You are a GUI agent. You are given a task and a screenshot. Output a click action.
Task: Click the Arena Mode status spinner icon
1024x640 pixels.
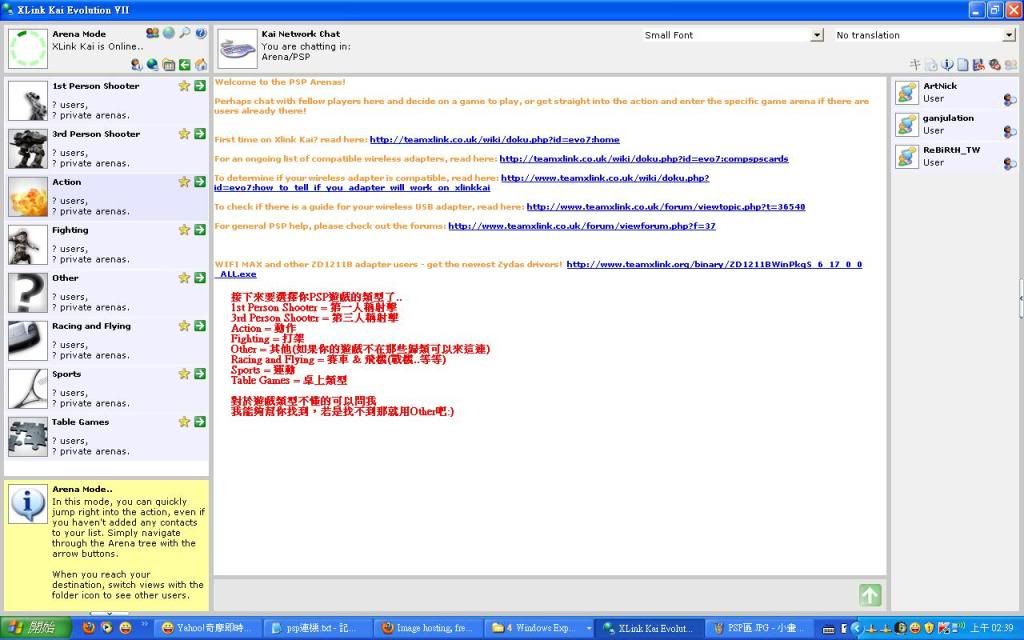pyautogui.click(x=27, y=48)
